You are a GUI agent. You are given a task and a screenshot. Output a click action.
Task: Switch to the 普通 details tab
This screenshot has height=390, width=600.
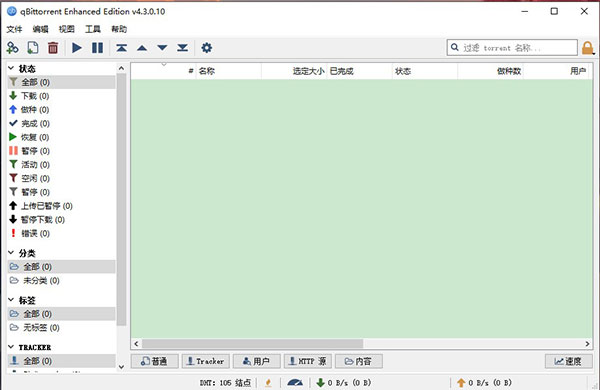[x=155, y=361]
